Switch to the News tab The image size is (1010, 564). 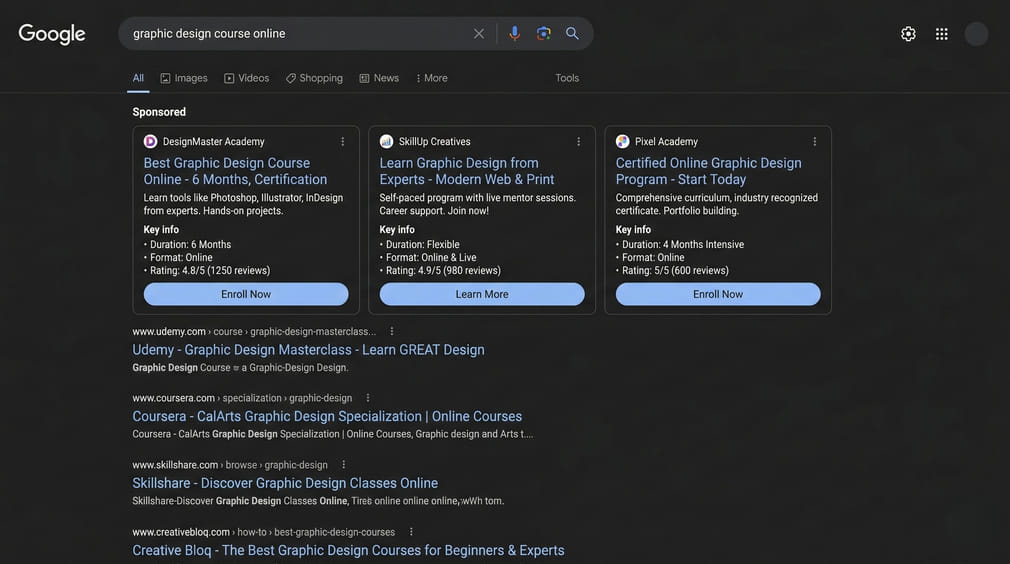[x=379, y=78]
